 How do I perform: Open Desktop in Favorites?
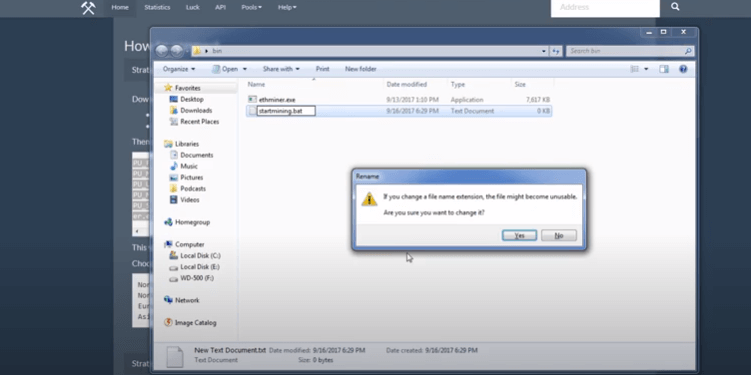pos(192,99)
